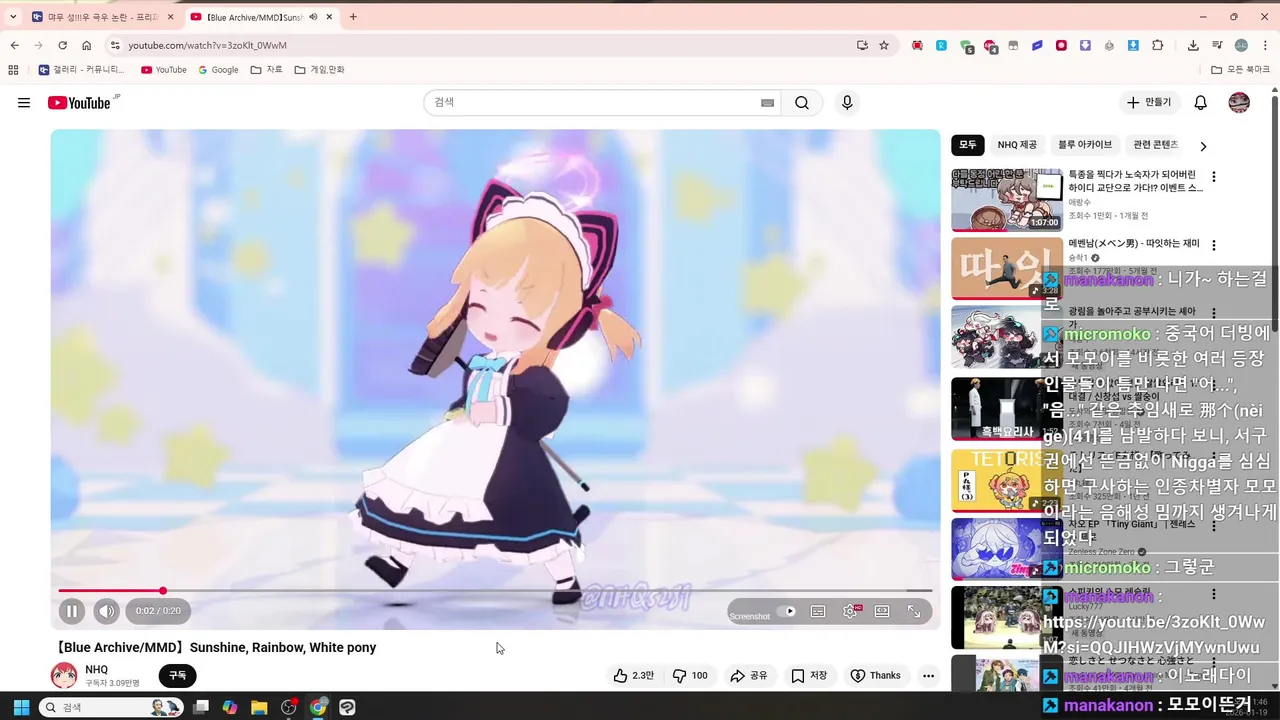
Task: Toggle the autoplay switch in the player
Action: point(787,611)
